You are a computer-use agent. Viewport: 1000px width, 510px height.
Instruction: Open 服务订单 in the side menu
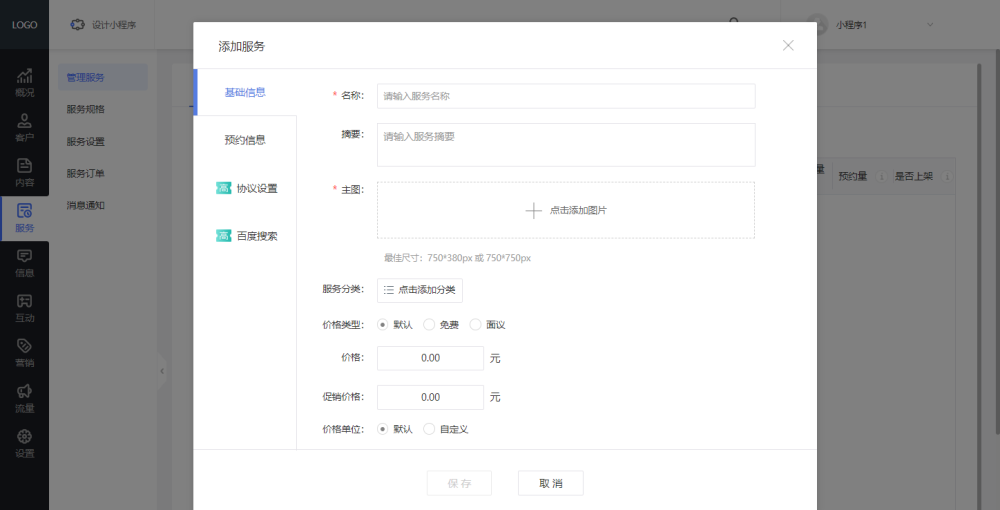(86, 173)
